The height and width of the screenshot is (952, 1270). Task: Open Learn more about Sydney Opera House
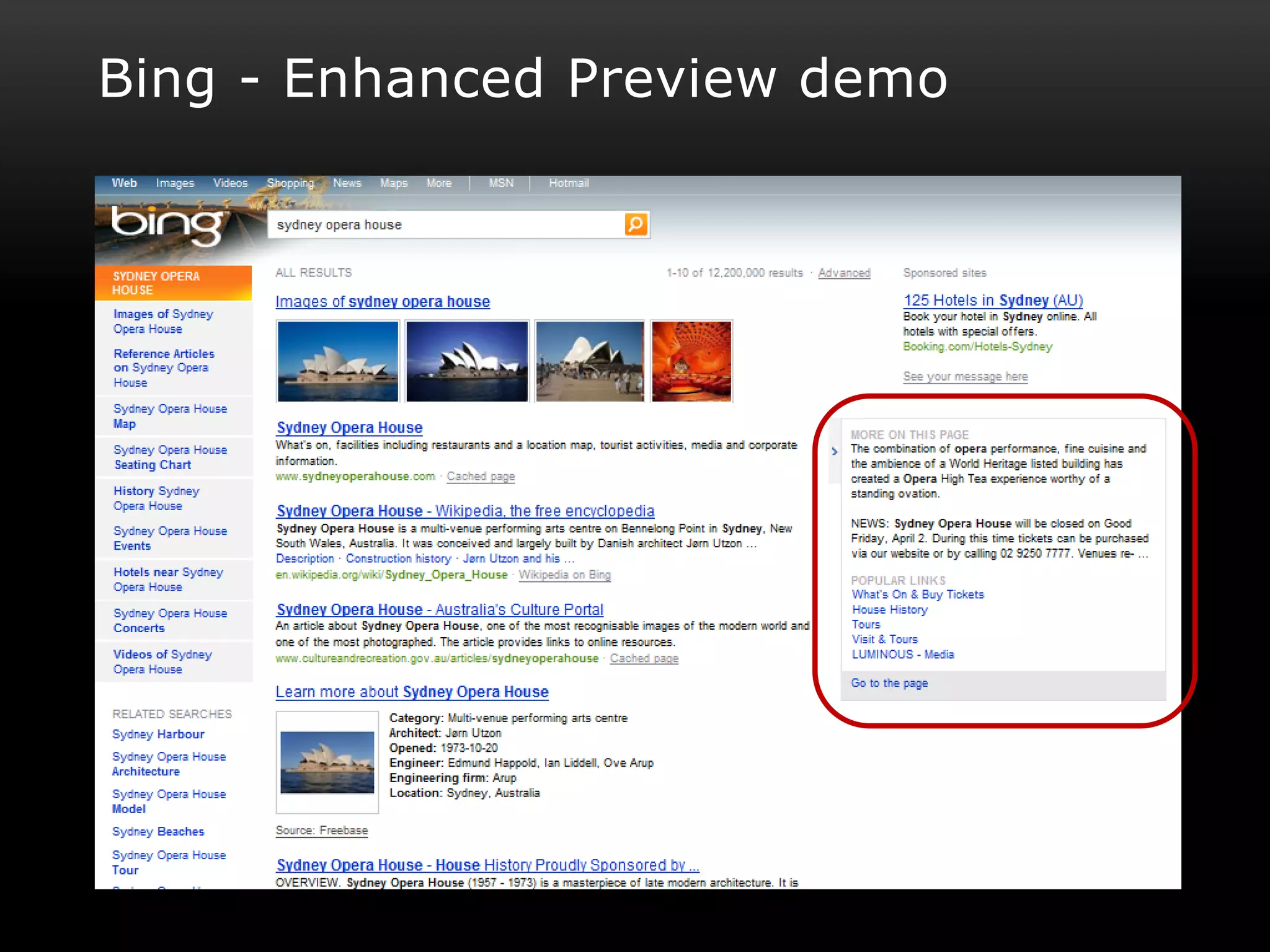coord(412,692)
